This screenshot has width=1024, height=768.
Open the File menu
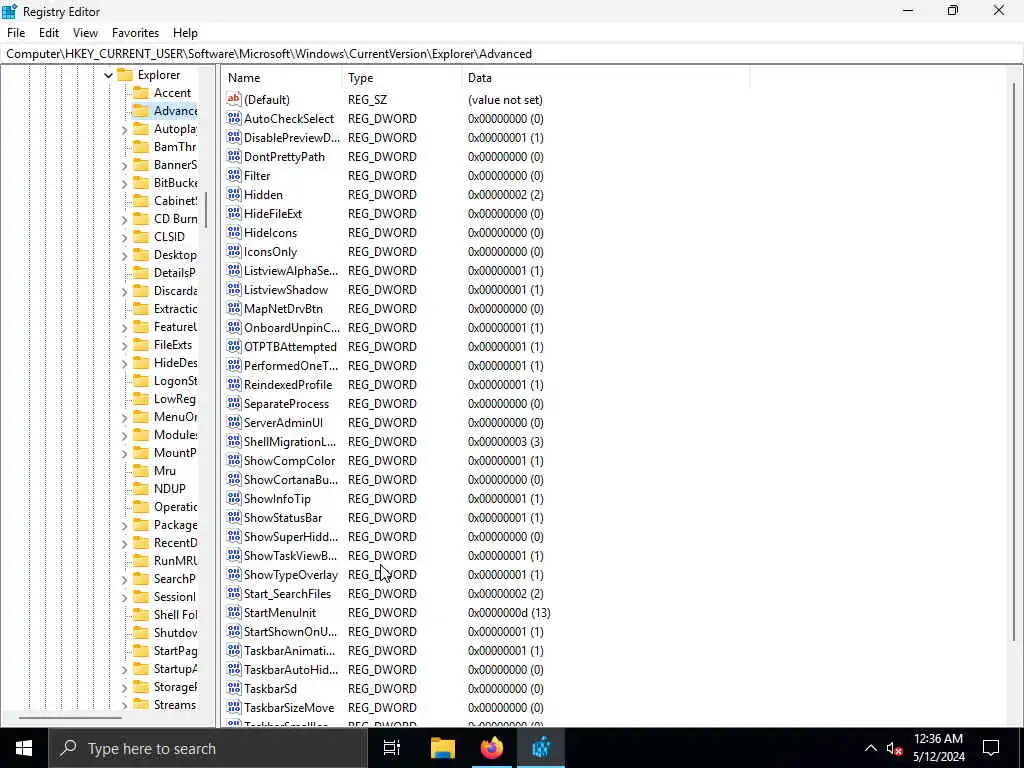[x=16, y=33]
